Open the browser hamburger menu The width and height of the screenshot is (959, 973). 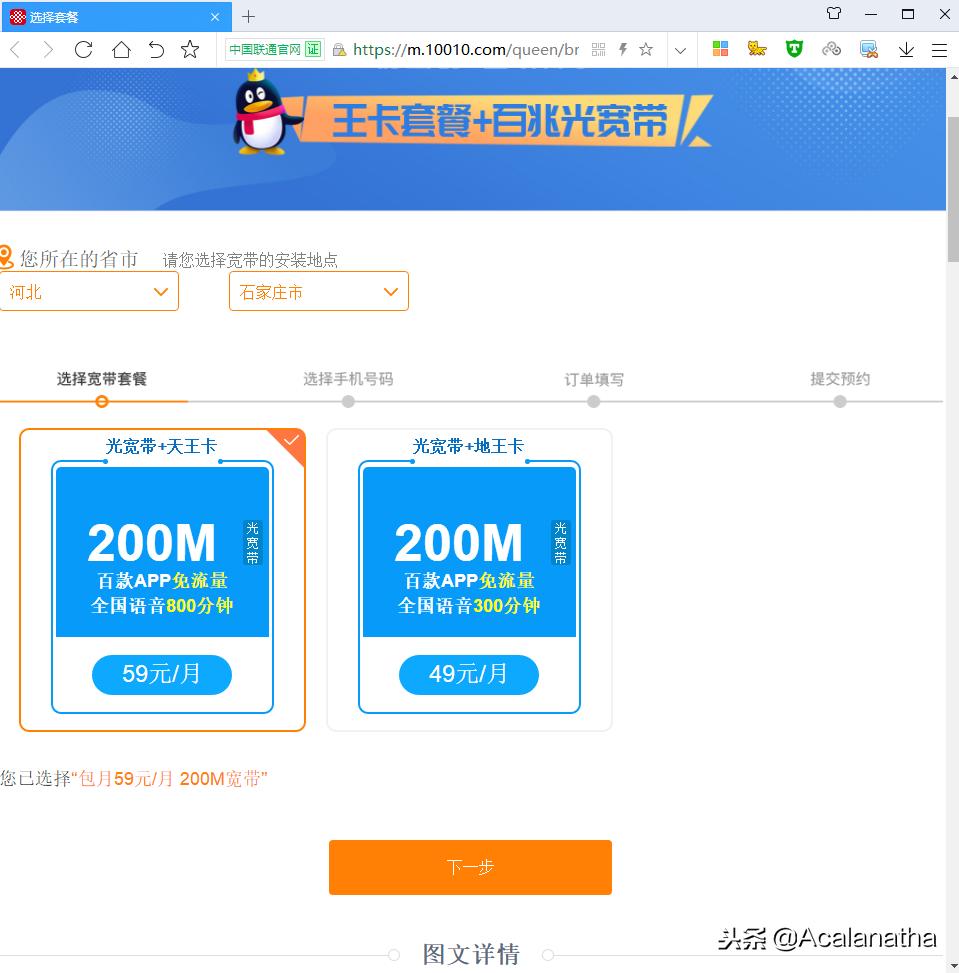click(x=939, y=50)
